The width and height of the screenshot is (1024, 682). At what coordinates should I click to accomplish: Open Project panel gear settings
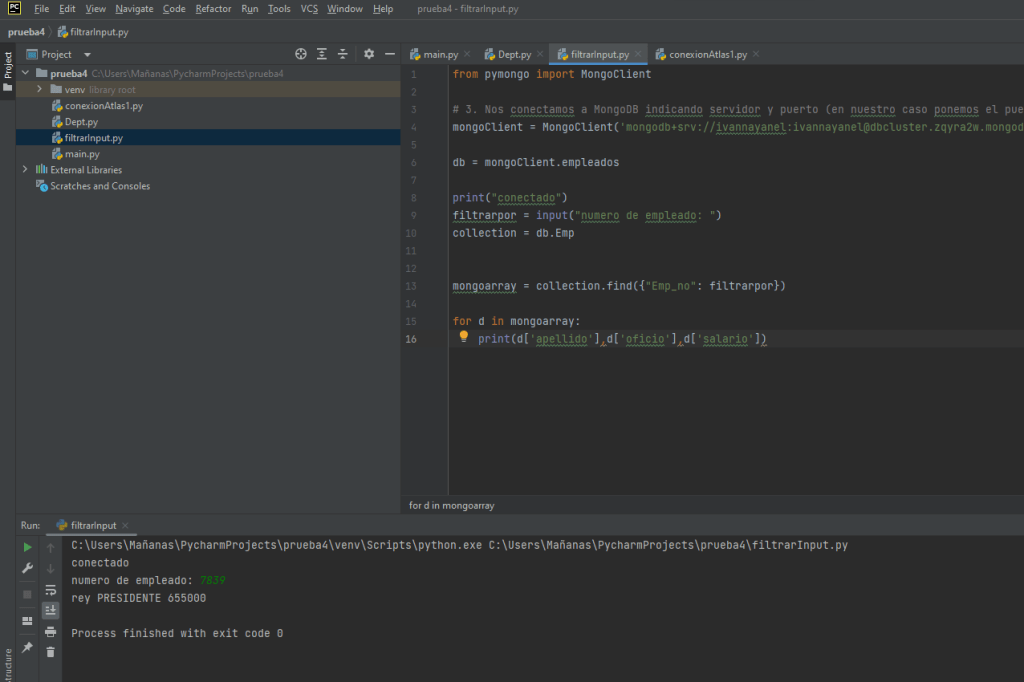pyautogui.click(x=368, y=54)
